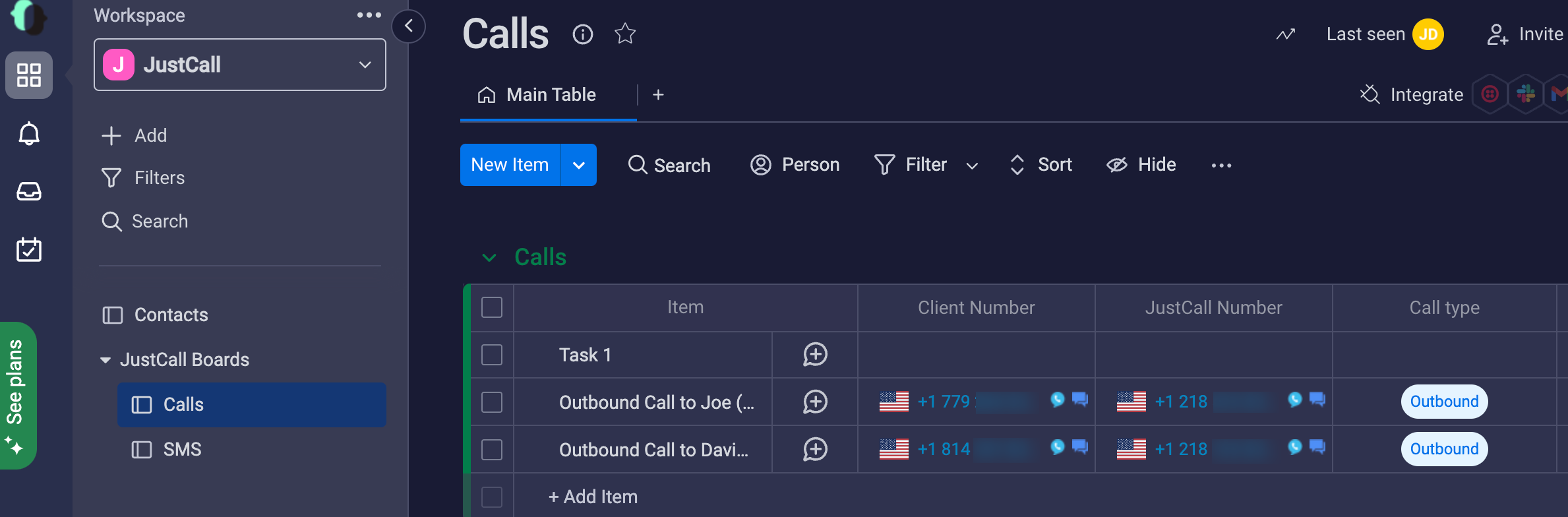Open the Twilio integration hexagon icon
Image resolution: width=1568 pixels, height=517 pixels.
1490,95
